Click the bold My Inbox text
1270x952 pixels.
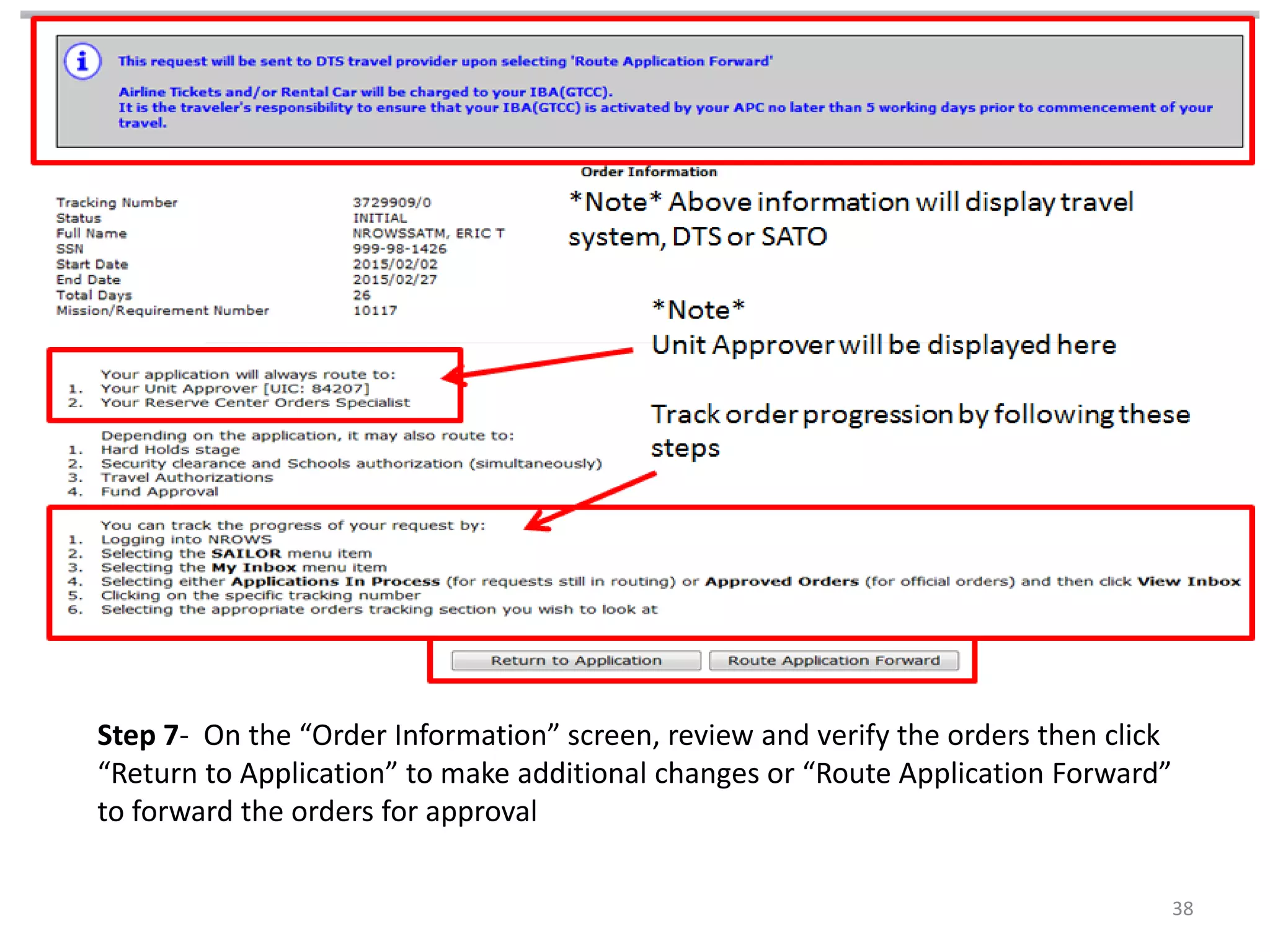coord(254,568)
